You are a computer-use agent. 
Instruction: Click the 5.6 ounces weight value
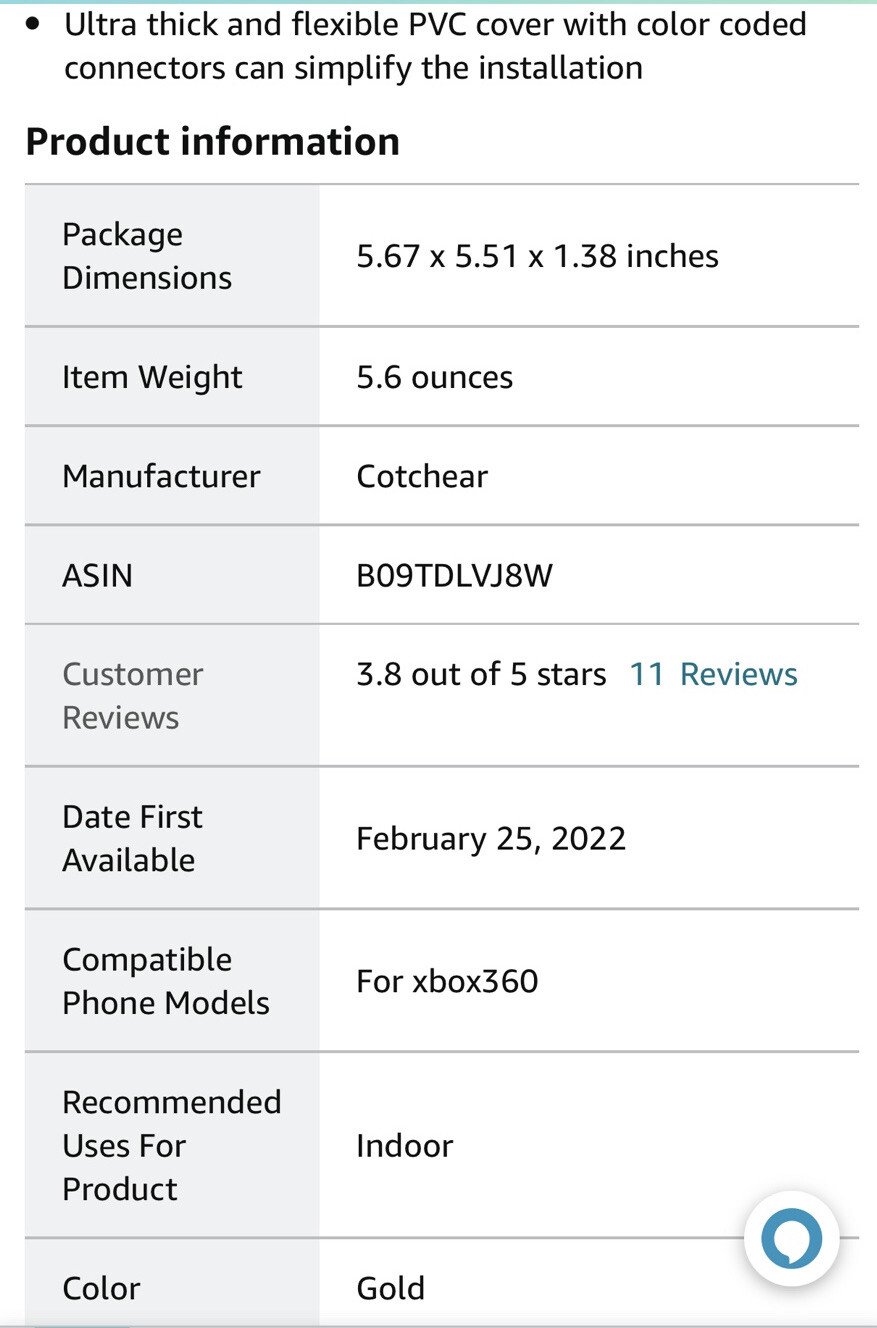pyautogui.click(x=434, y=377)
